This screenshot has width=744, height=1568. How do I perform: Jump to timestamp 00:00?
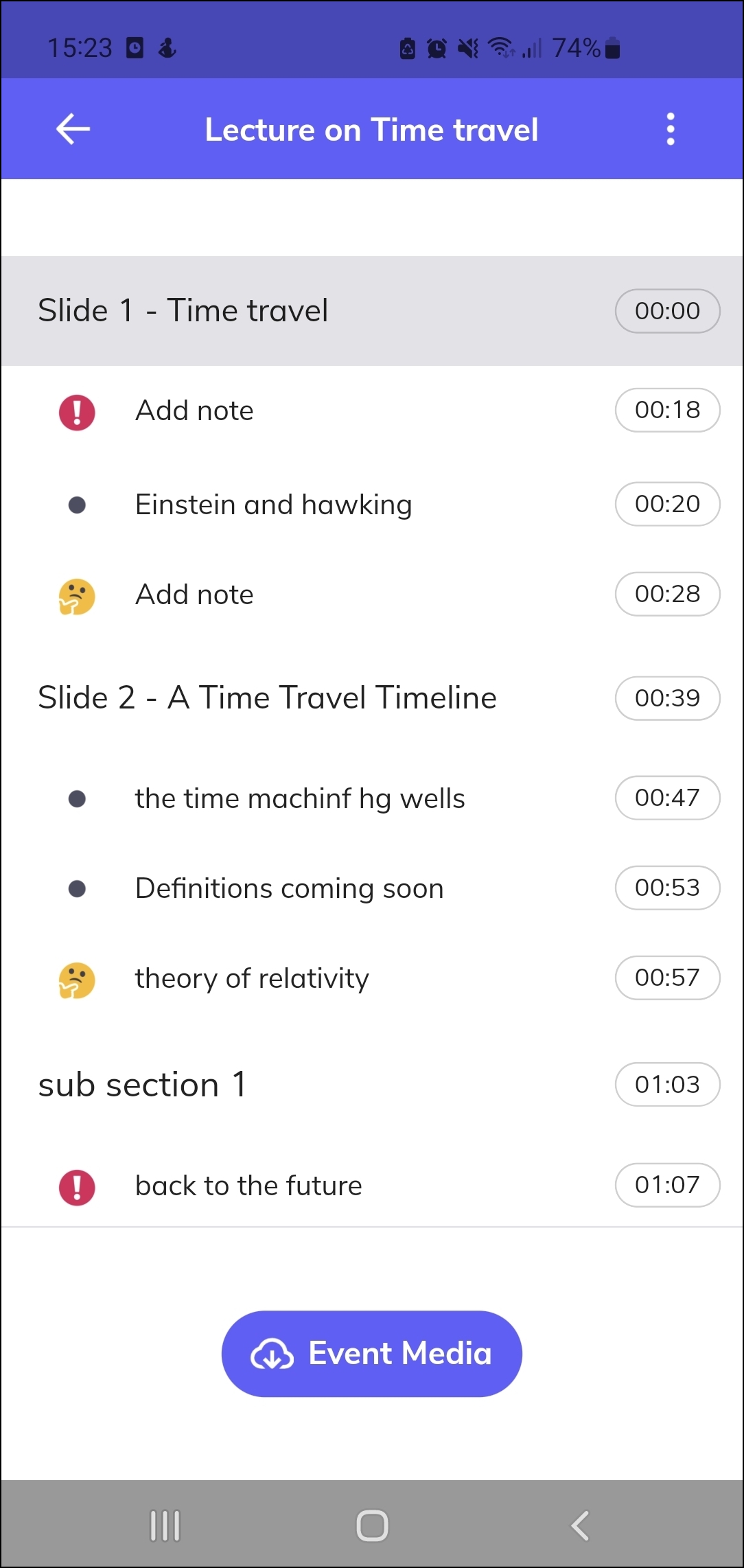tap(667, 311)
